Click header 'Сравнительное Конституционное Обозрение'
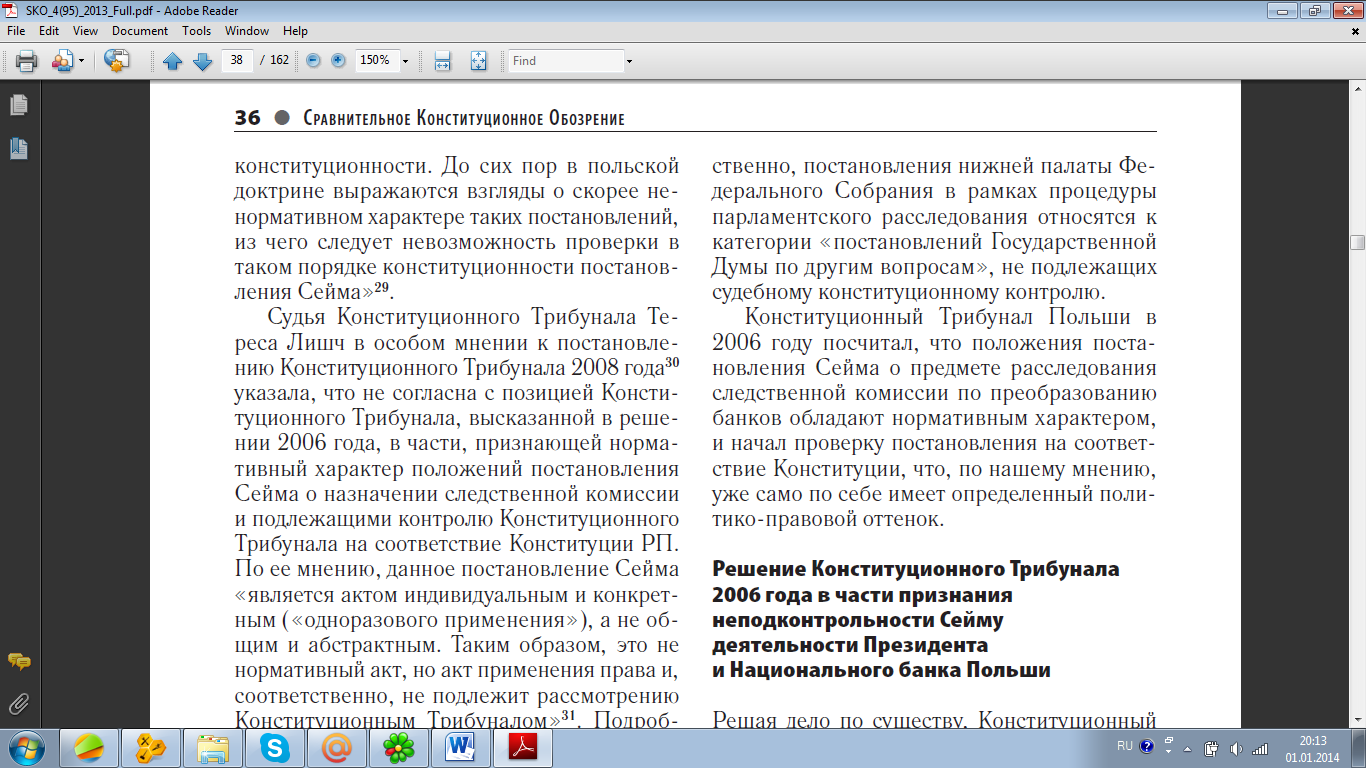Image resolution: width=1366 pixels, height=768 pixels. click(x=463, y=118)
